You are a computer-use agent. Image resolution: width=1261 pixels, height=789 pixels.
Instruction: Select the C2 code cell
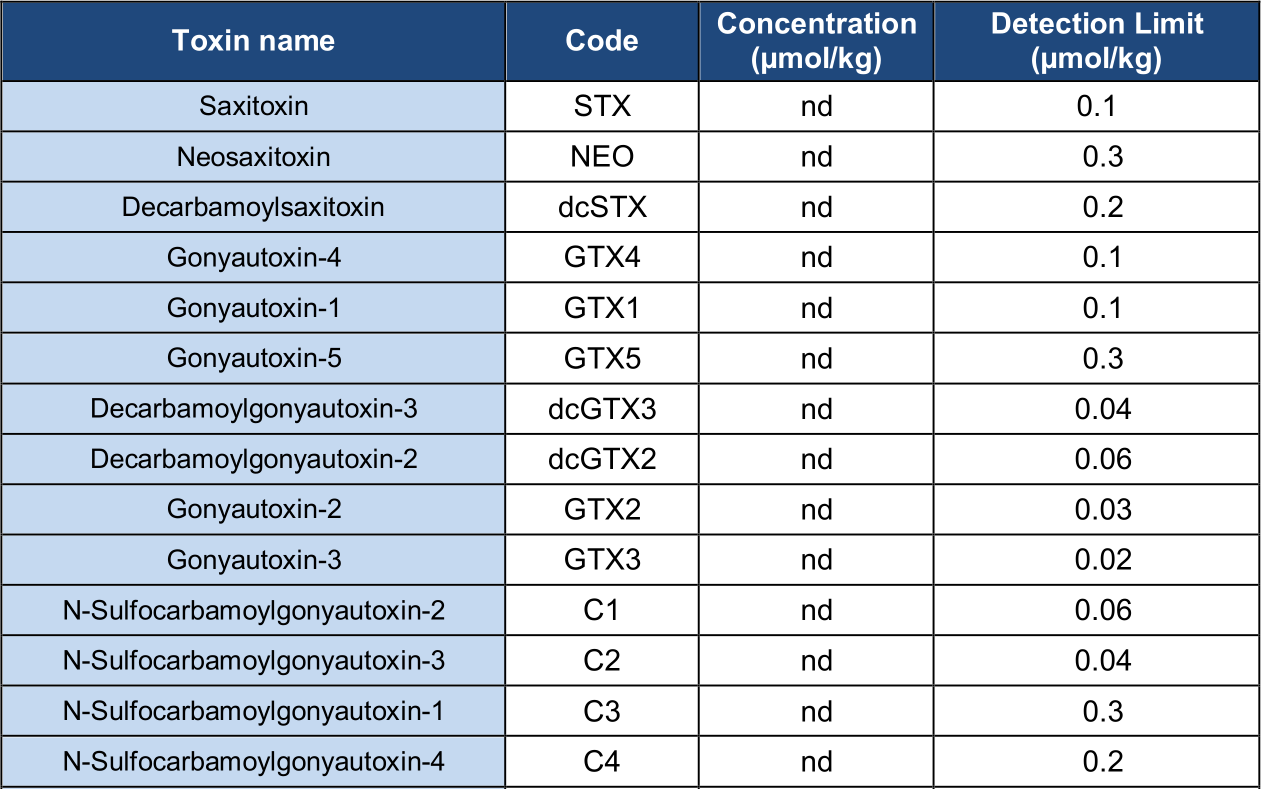602,661
